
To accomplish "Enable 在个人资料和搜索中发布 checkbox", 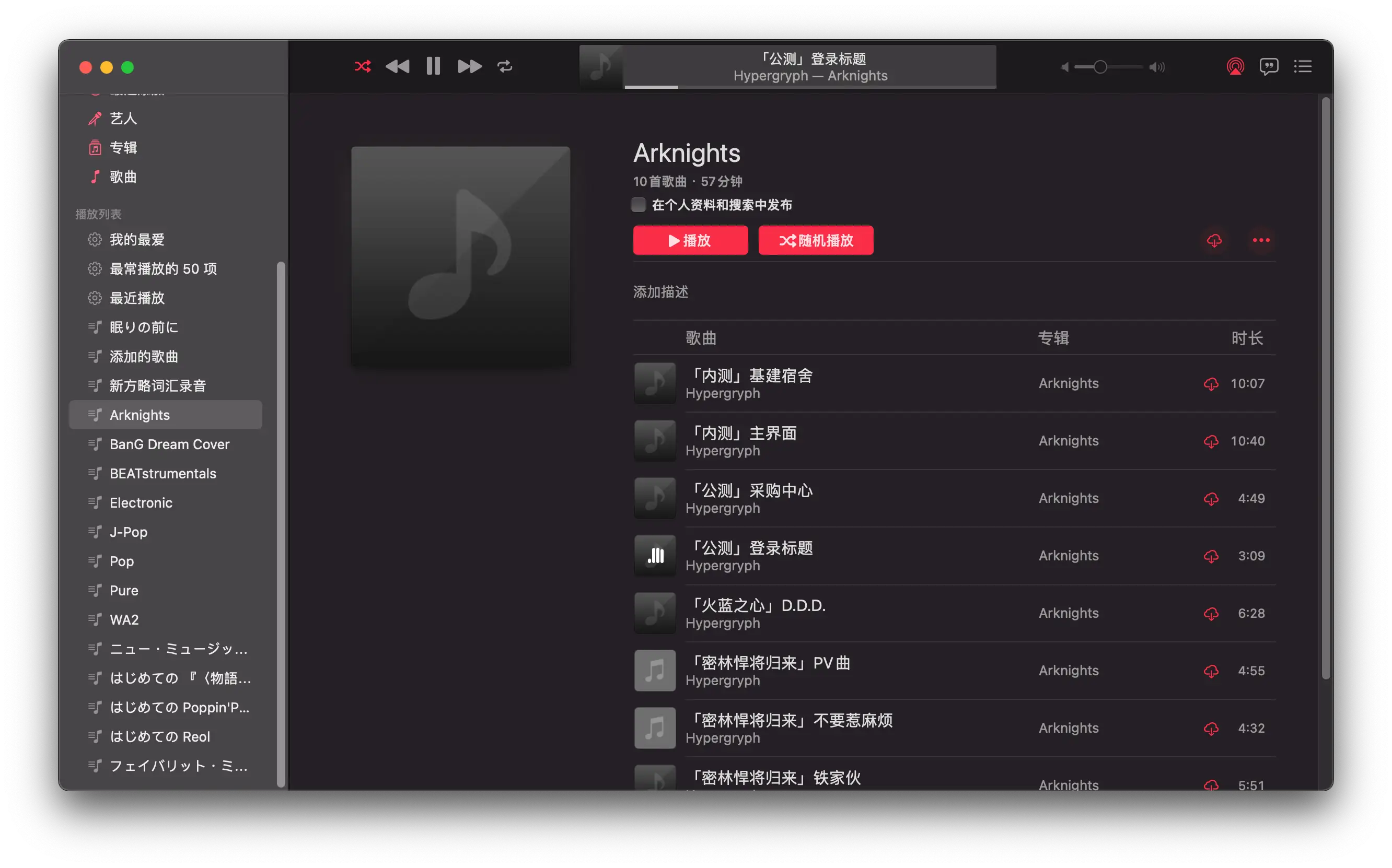I will [x=639, y=205].
